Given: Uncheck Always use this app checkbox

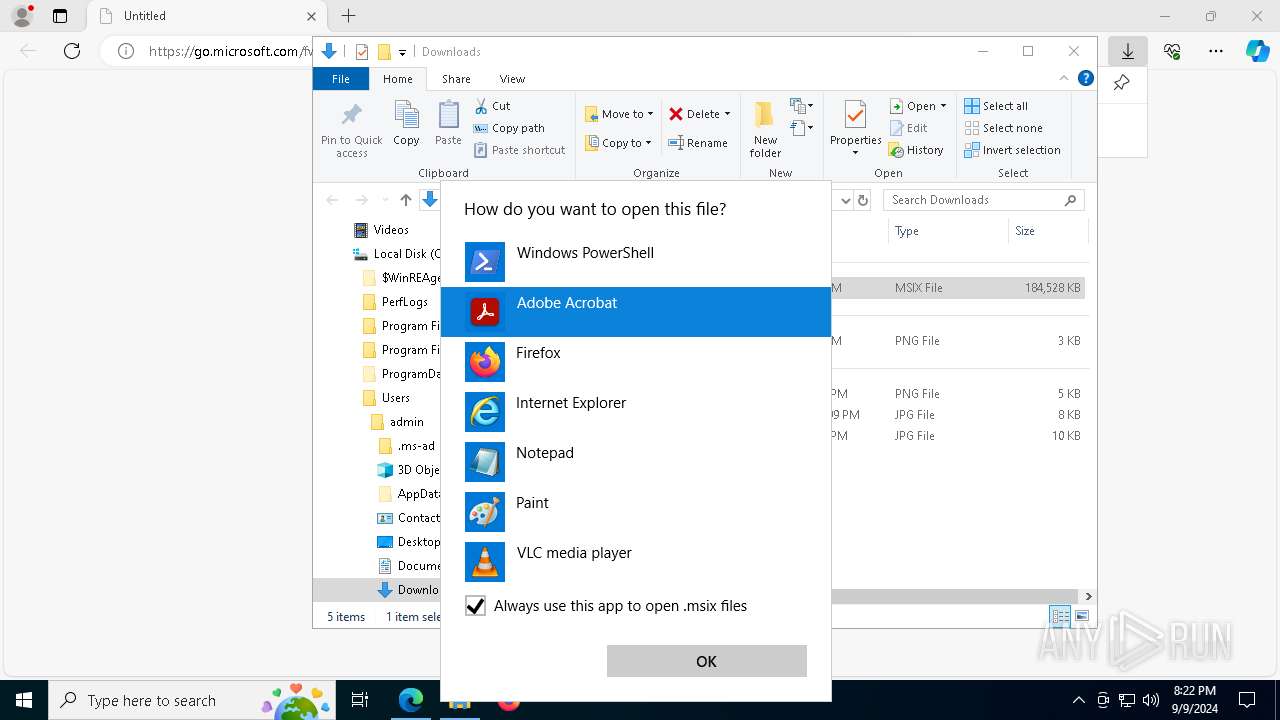Looking at the screenshot, I should (x=476, y=606).
